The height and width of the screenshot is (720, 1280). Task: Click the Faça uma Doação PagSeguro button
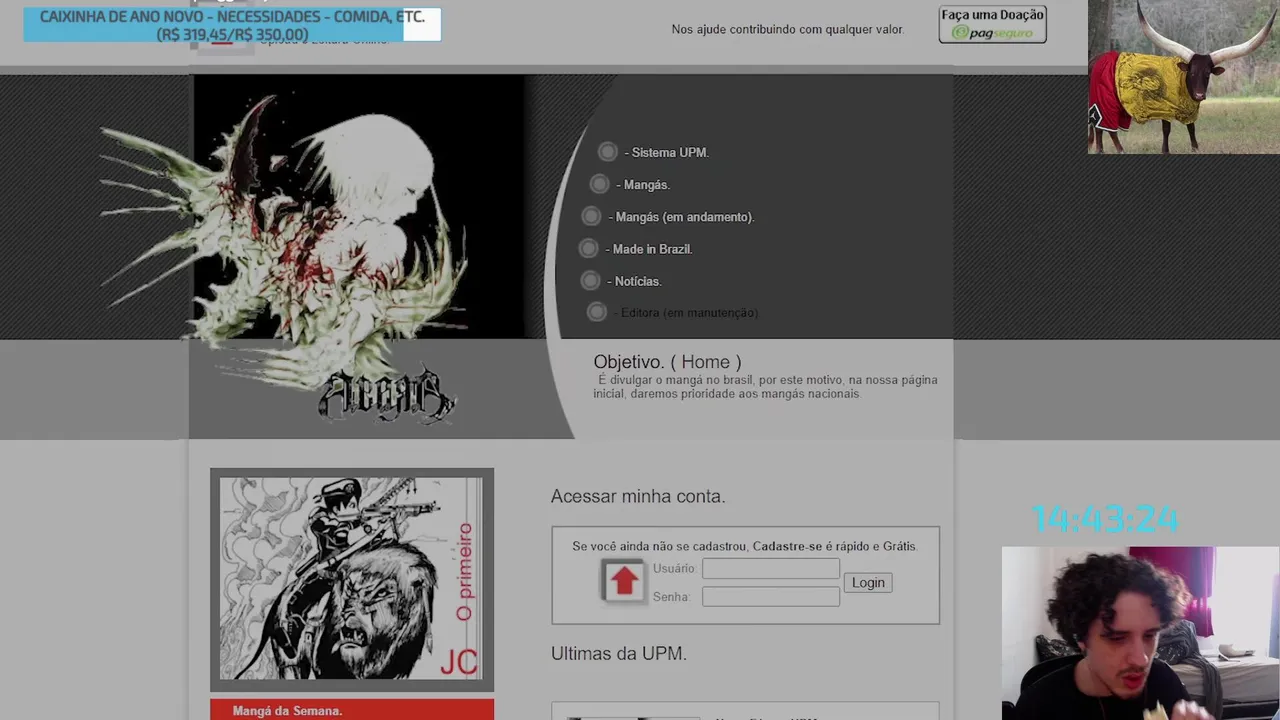[x=992, y=24]
